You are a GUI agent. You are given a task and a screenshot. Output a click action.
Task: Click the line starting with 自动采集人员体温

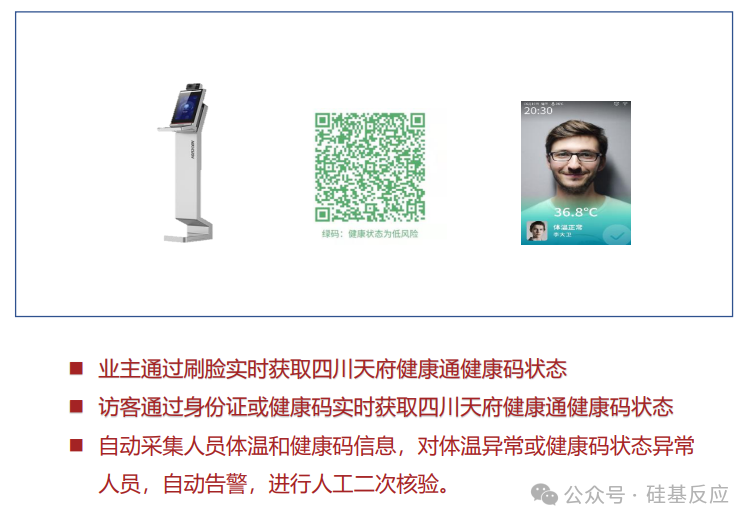(396, 446)
